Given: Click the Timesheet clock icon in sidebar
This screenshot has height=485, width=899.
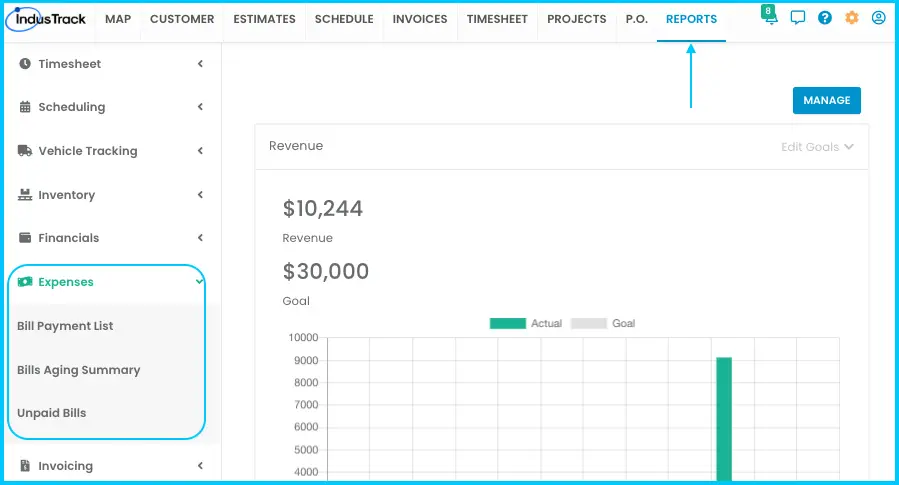Looking at the screenshot, I should [x=25, y=64].
